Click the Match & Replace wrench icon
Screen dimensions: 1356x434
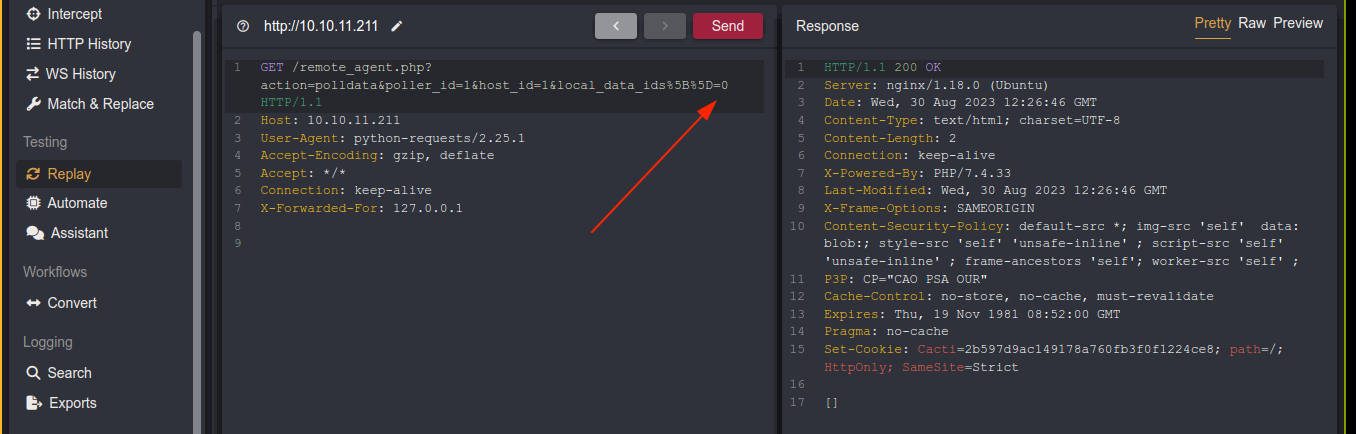(33, 104)
